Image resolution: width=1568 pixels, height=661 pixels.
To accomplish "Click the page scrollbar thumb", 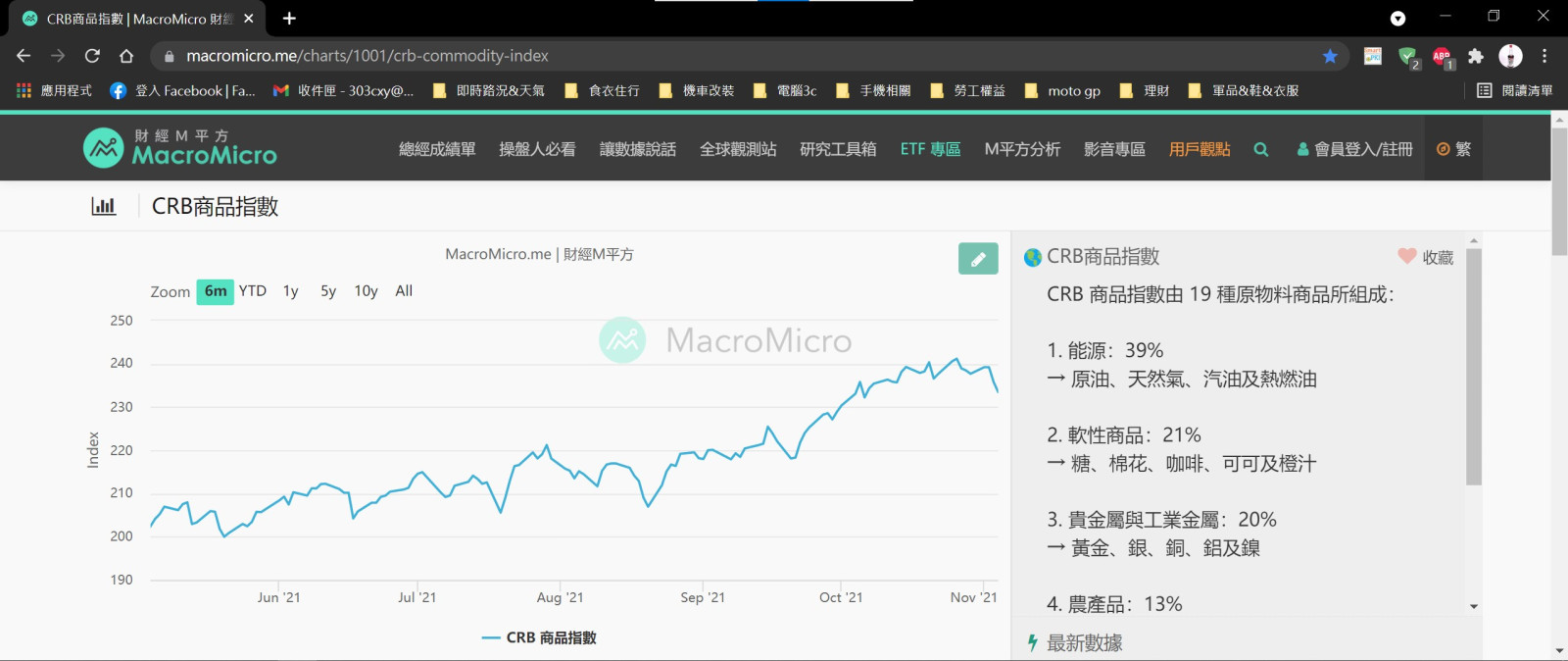I will pyautogui.click(x=1559, y=191).
